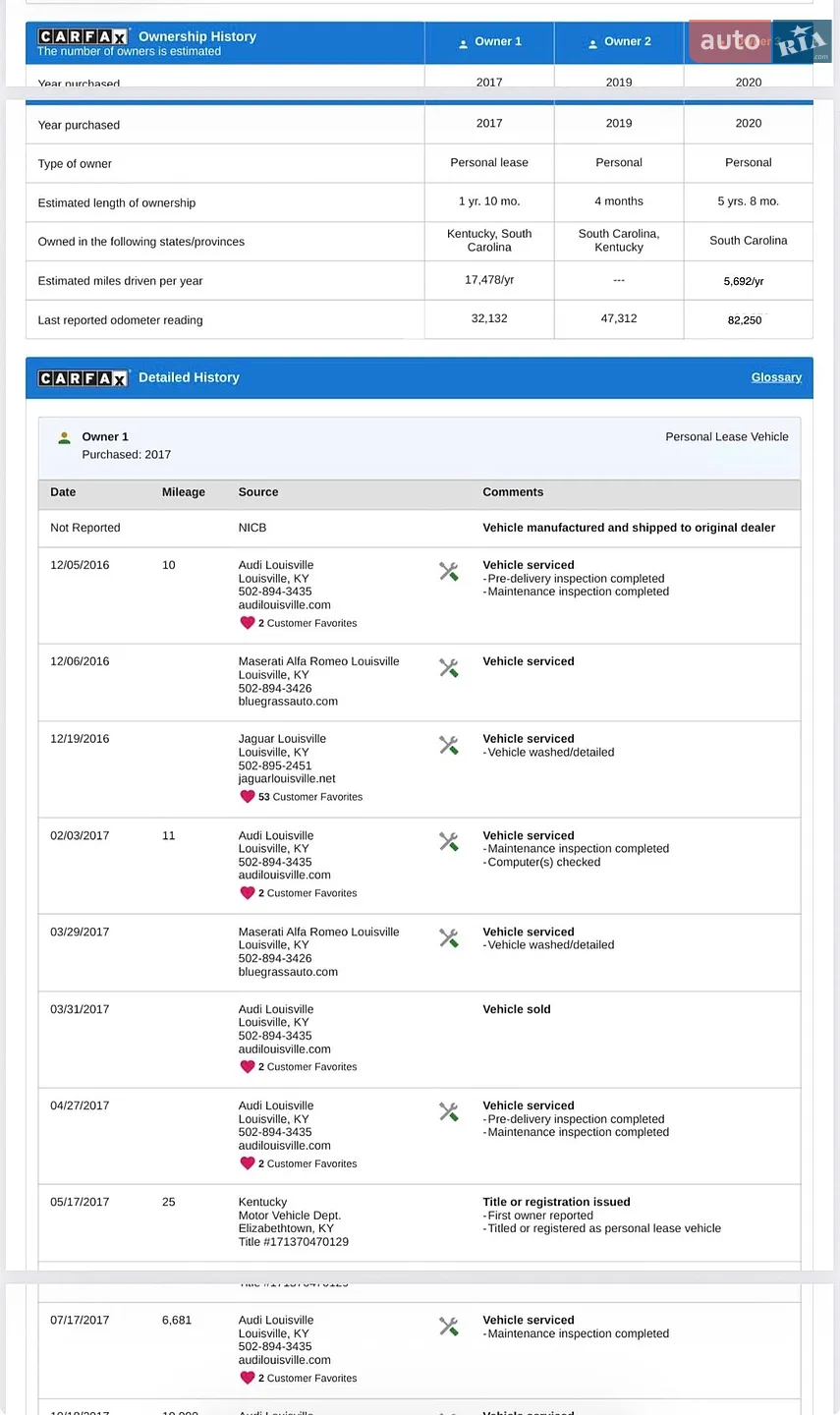Click the Mileage column header
The image size is (840, 1415).
click(x=184, y=492)
